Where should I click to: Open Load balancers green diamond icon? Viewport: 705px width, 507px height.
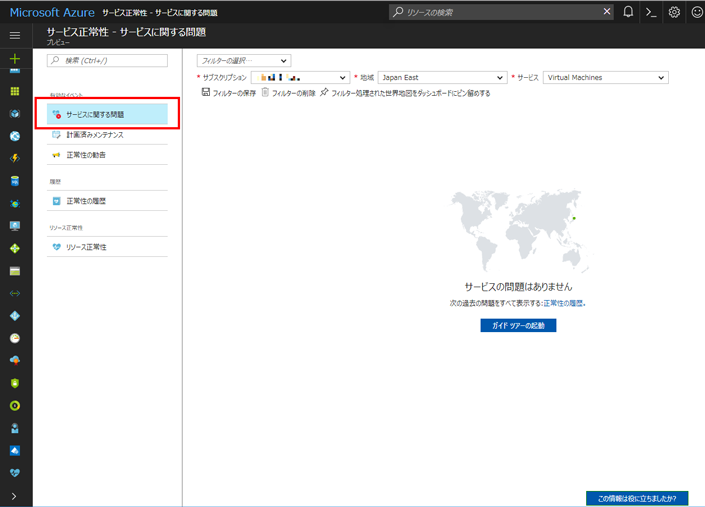click(15, 249)
